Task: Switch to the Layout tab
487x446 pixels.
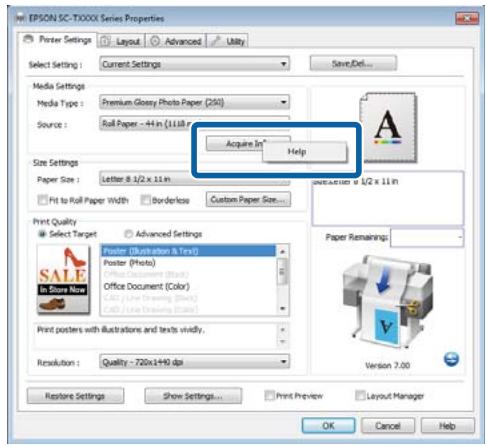Action: pyautogui.click(x=121, y=41)
